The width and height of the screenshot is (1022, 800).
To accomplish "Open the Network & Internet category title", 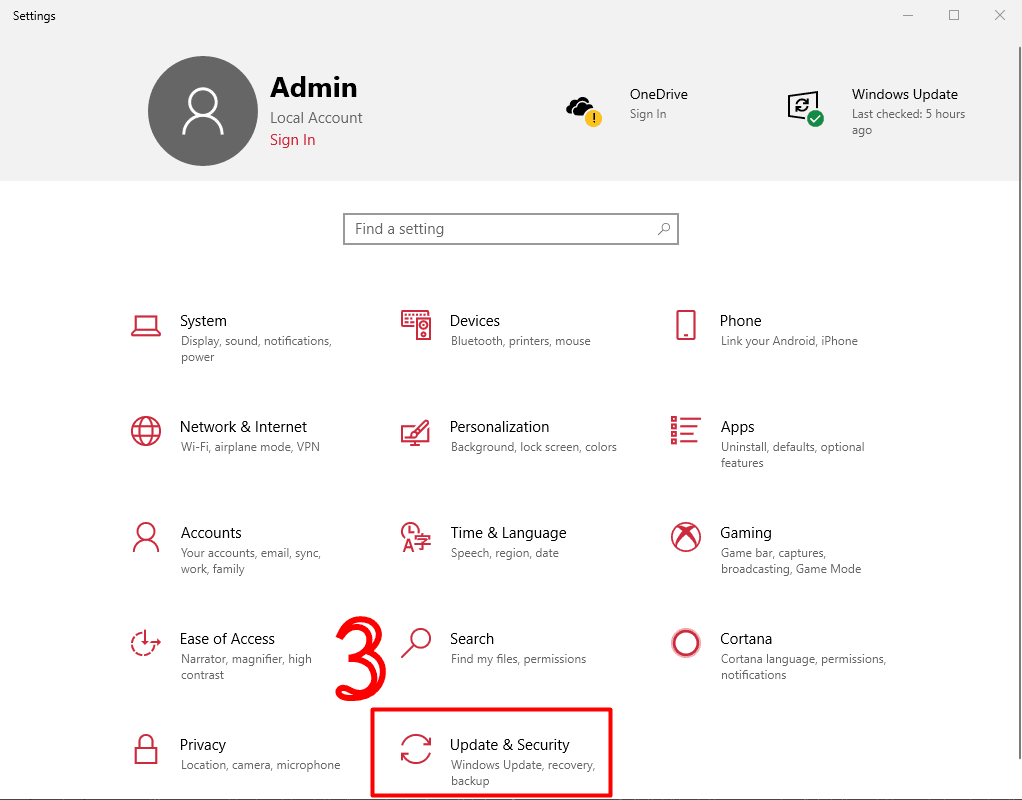I will pos(243,427).
